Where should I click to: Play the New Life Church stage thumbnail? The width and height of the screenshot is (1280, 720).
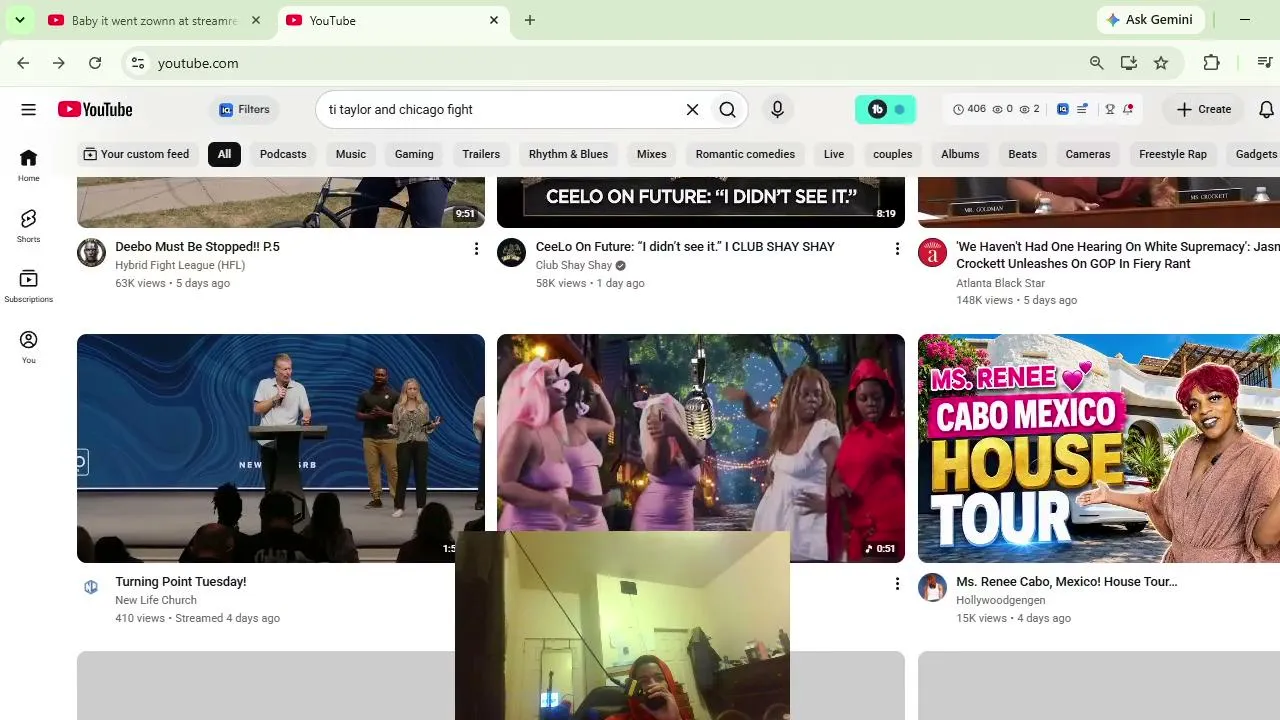pyautogui.click(x=281, y=448)
